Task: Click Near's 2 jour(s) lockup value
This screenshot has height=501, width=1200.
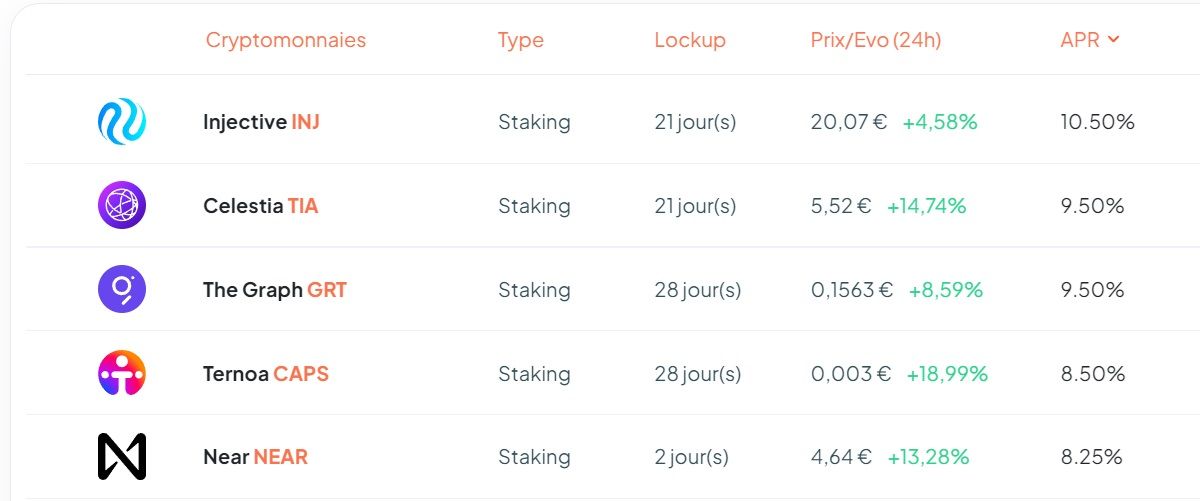Action: click(x=691, y=457)
